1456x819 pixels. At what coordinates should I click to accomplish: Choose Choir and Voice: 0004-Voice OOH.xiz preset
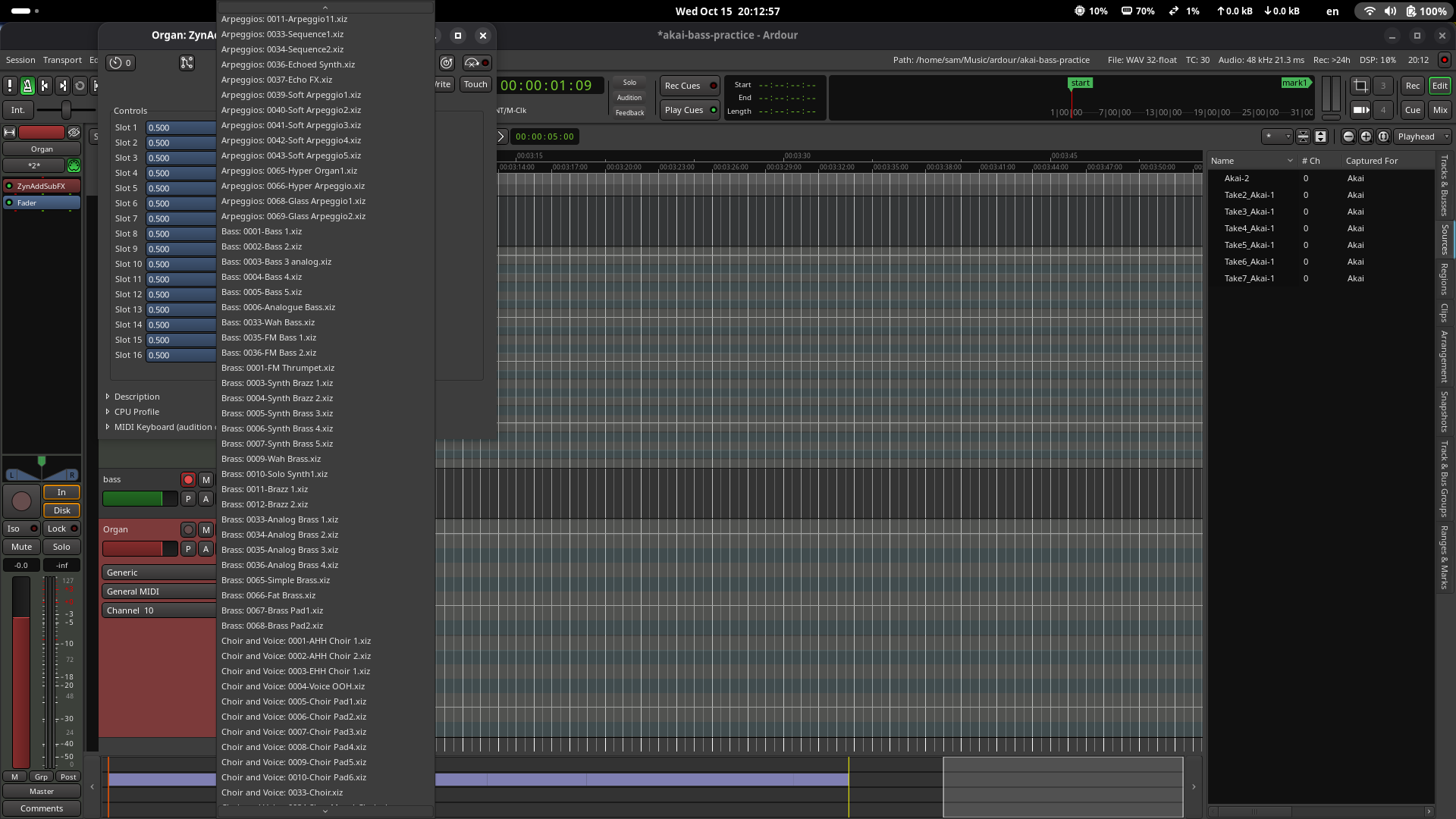(x=293, y=686)
